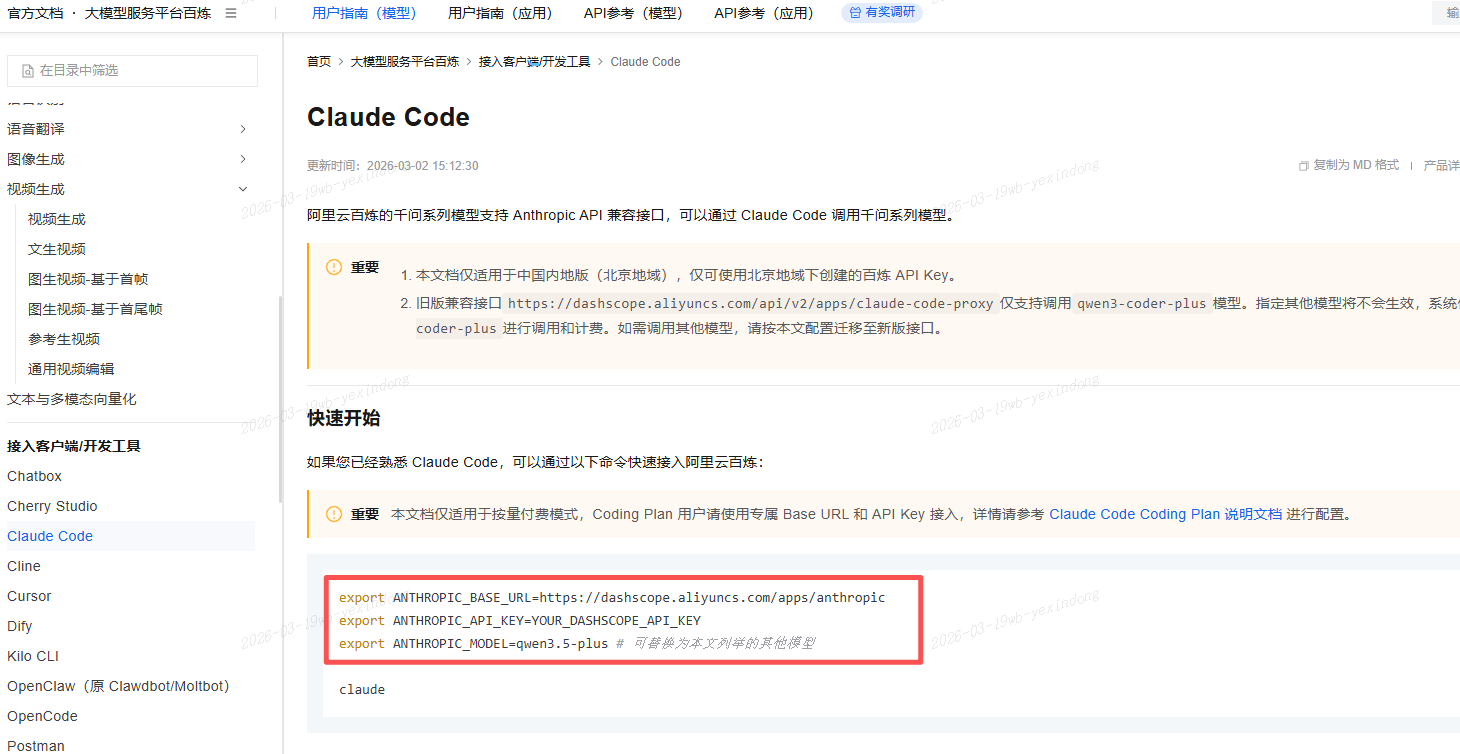Open 通用视频编辑 in the sidebar
The image size is (1460, 754).
click(71, 369)
